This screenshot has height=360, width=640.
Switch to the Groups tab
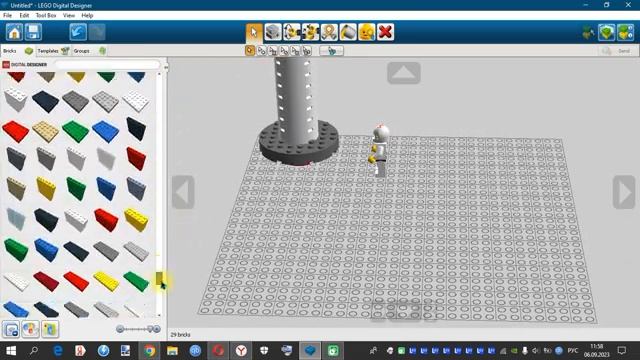[x=89, y=51]
